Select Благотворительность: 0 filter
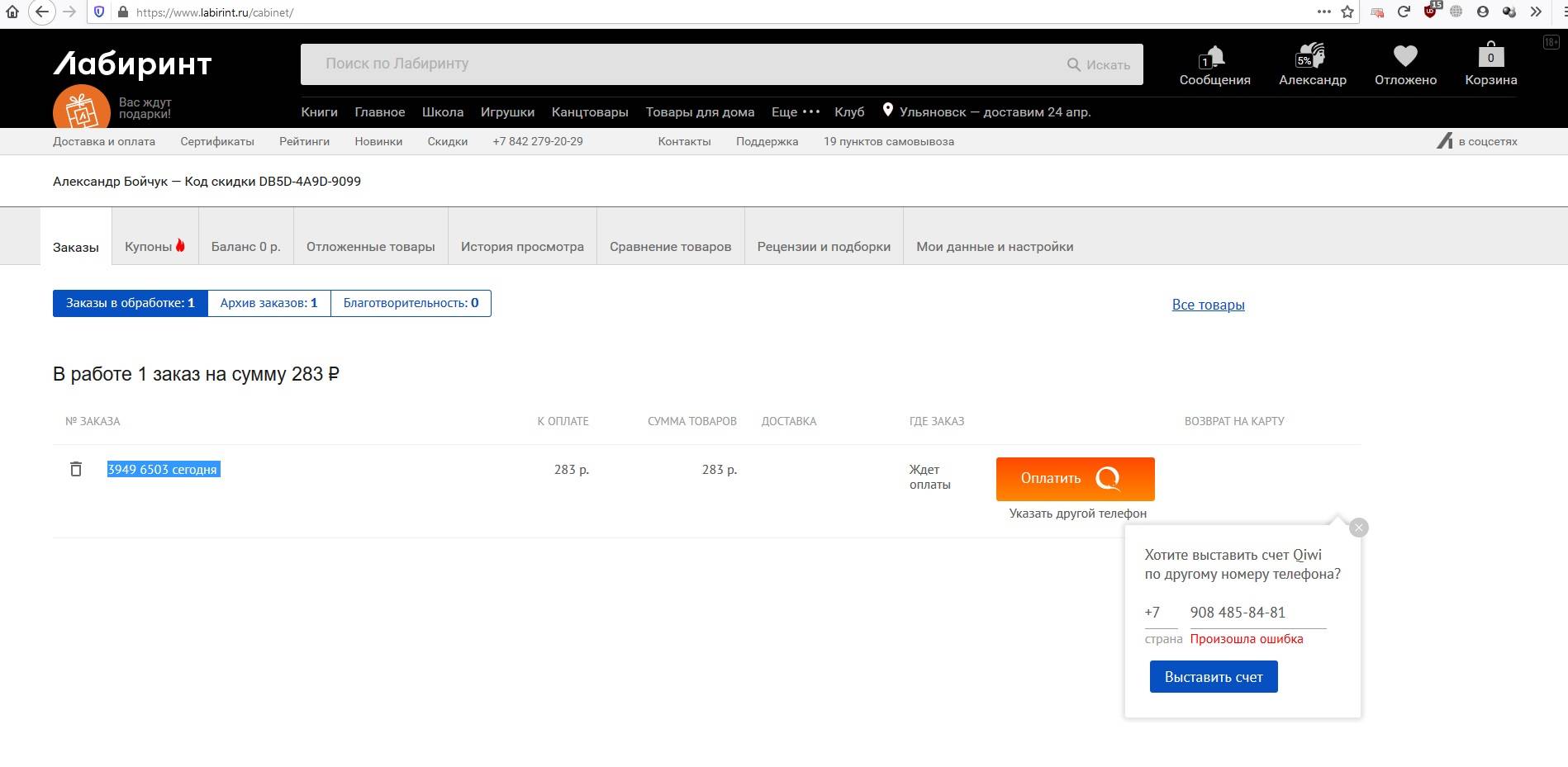Screen dimensions: 1568x767 pyautogui.click(x=411, y=303)
